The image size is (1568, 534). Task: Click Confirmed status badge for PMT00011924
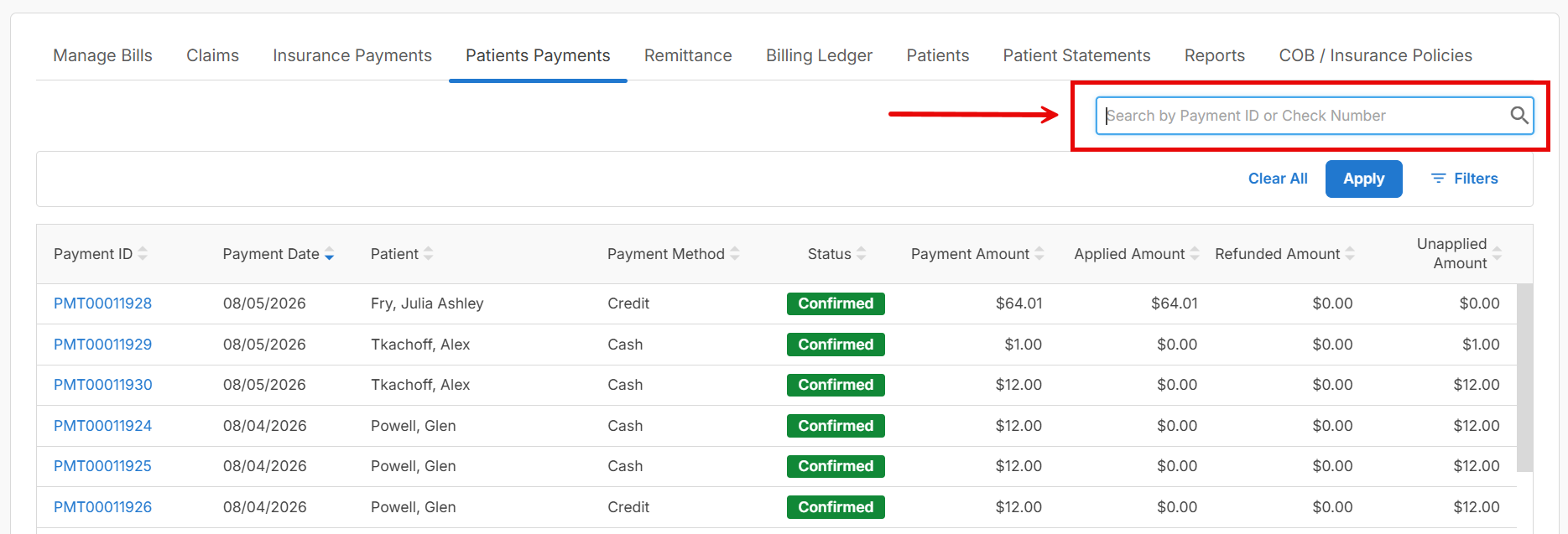pyautogui.click(x=836, y=426)
